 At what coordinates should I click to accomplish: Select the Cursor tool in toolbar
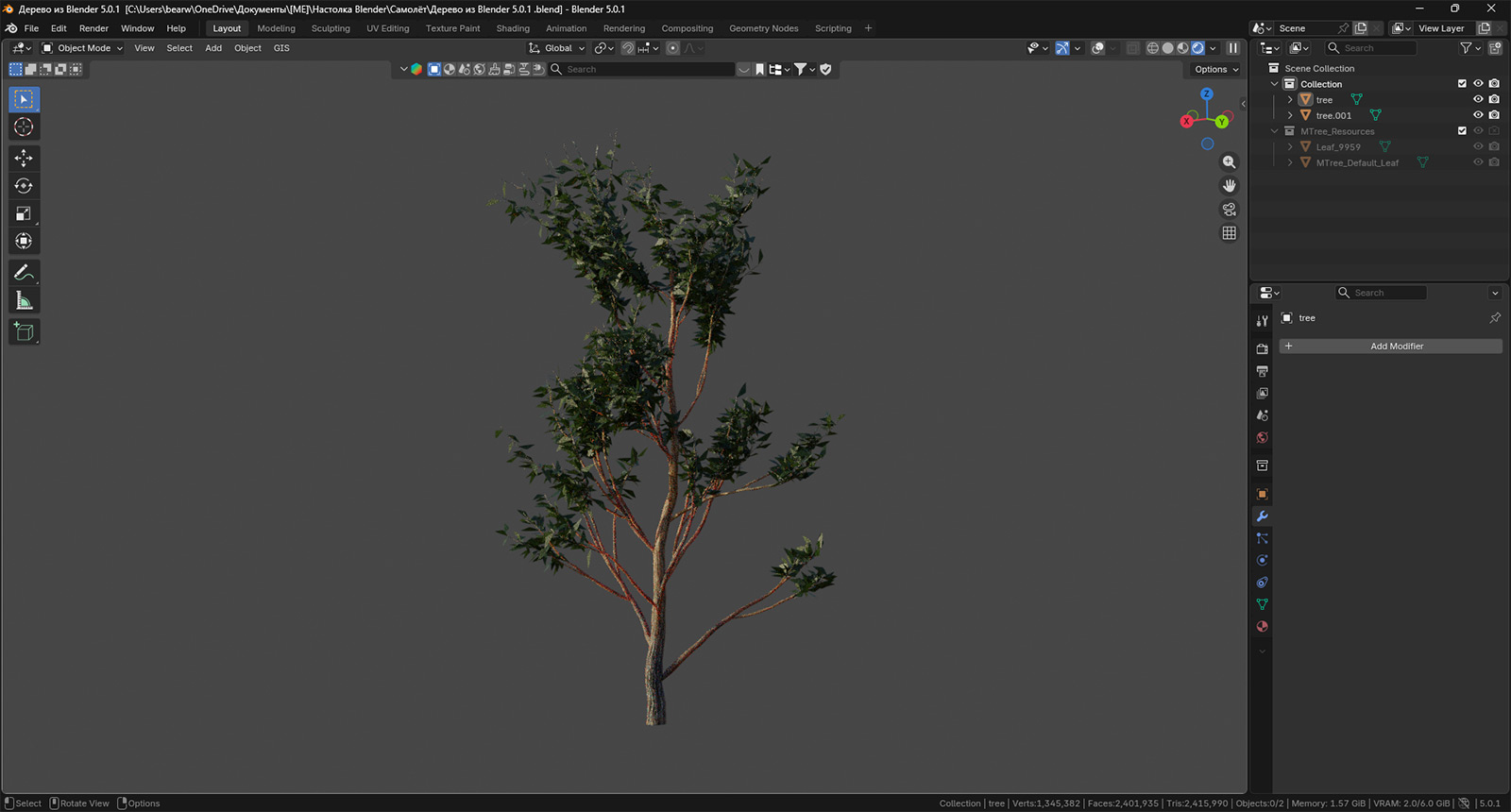pos(24,127)
